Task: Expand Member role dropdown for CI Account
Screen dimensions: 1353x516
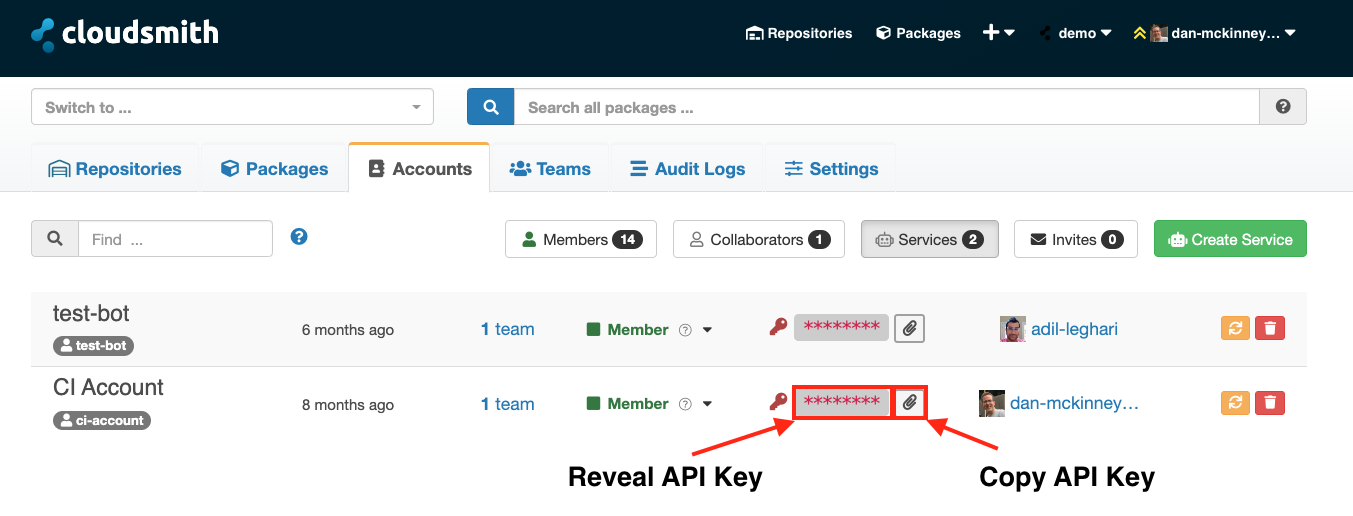Action: [707, 404]
